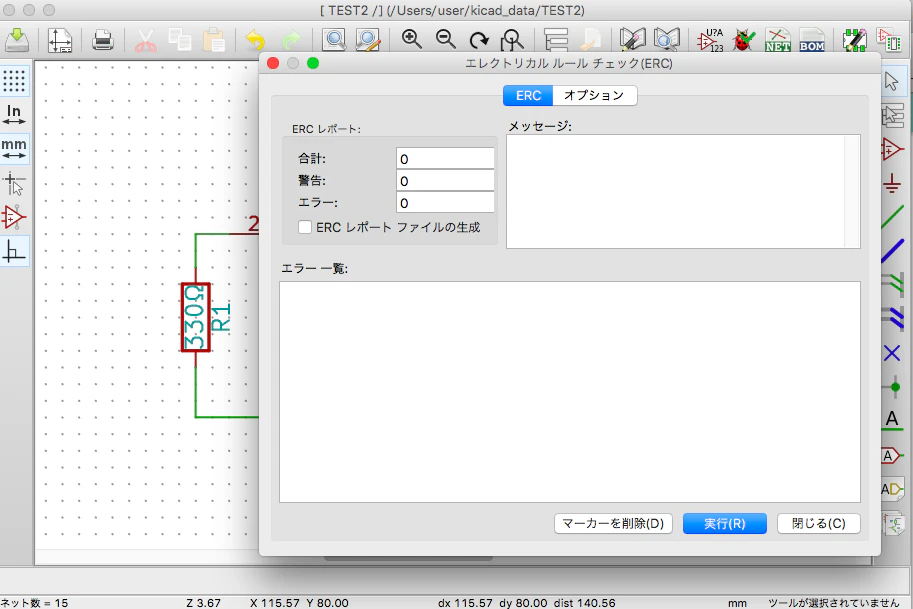This screenshot has height=609, width=913.
Task: Redraw the view with circular arrow icon
Action: (479, 40)
